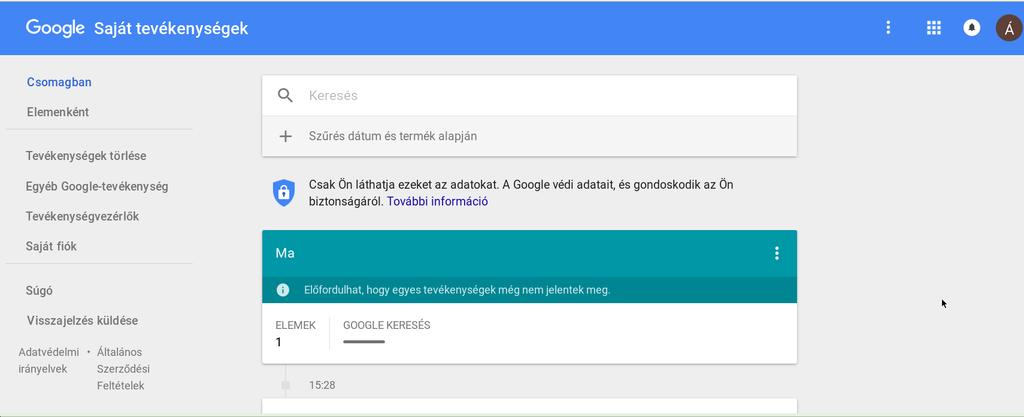1024x417 pixels.
Task: Open Tevékenységvezérlők
Action: pos(82,216)
